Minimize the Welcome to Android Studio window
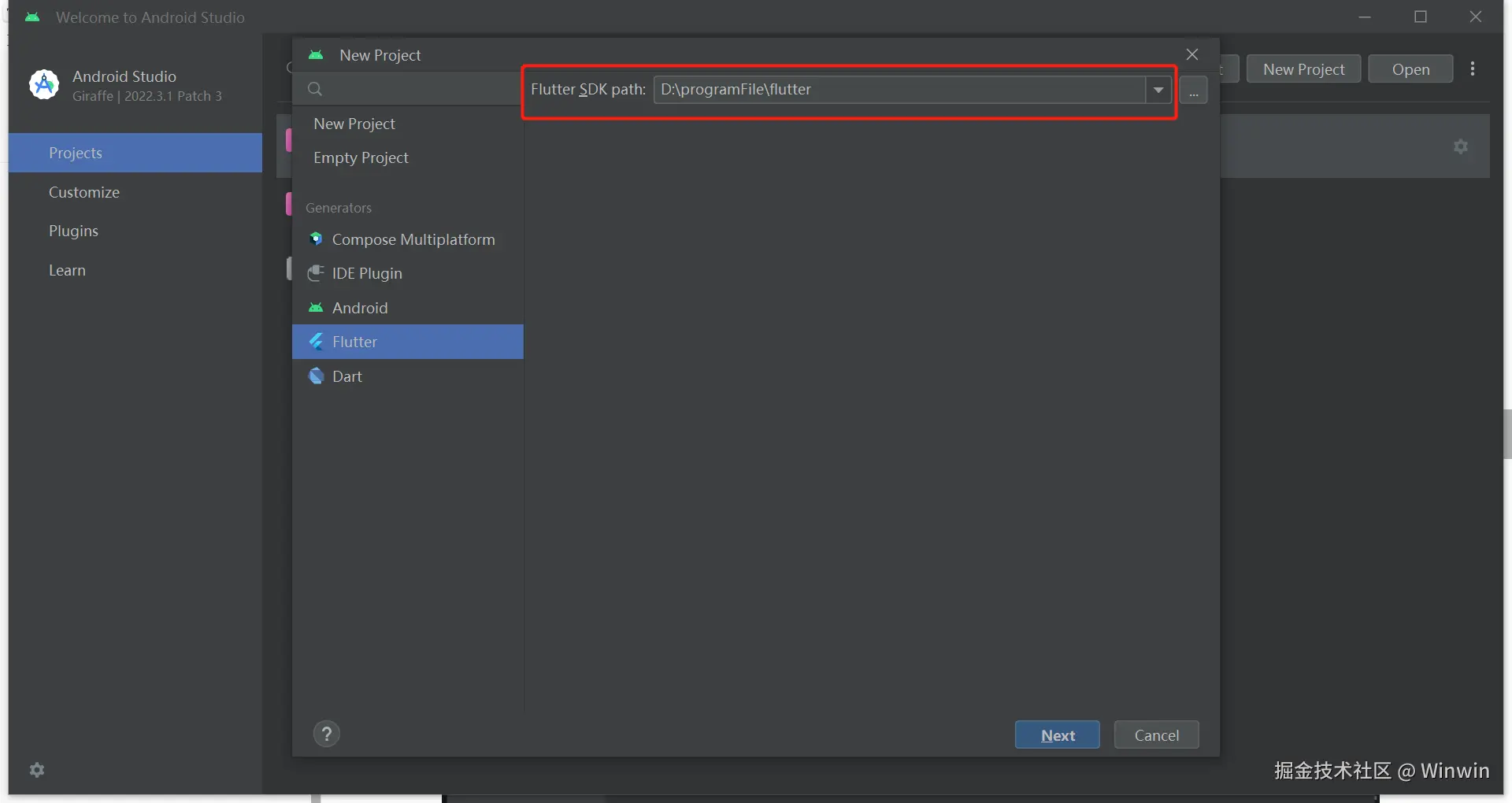 pyautogui.click(x=1365, y=17)
